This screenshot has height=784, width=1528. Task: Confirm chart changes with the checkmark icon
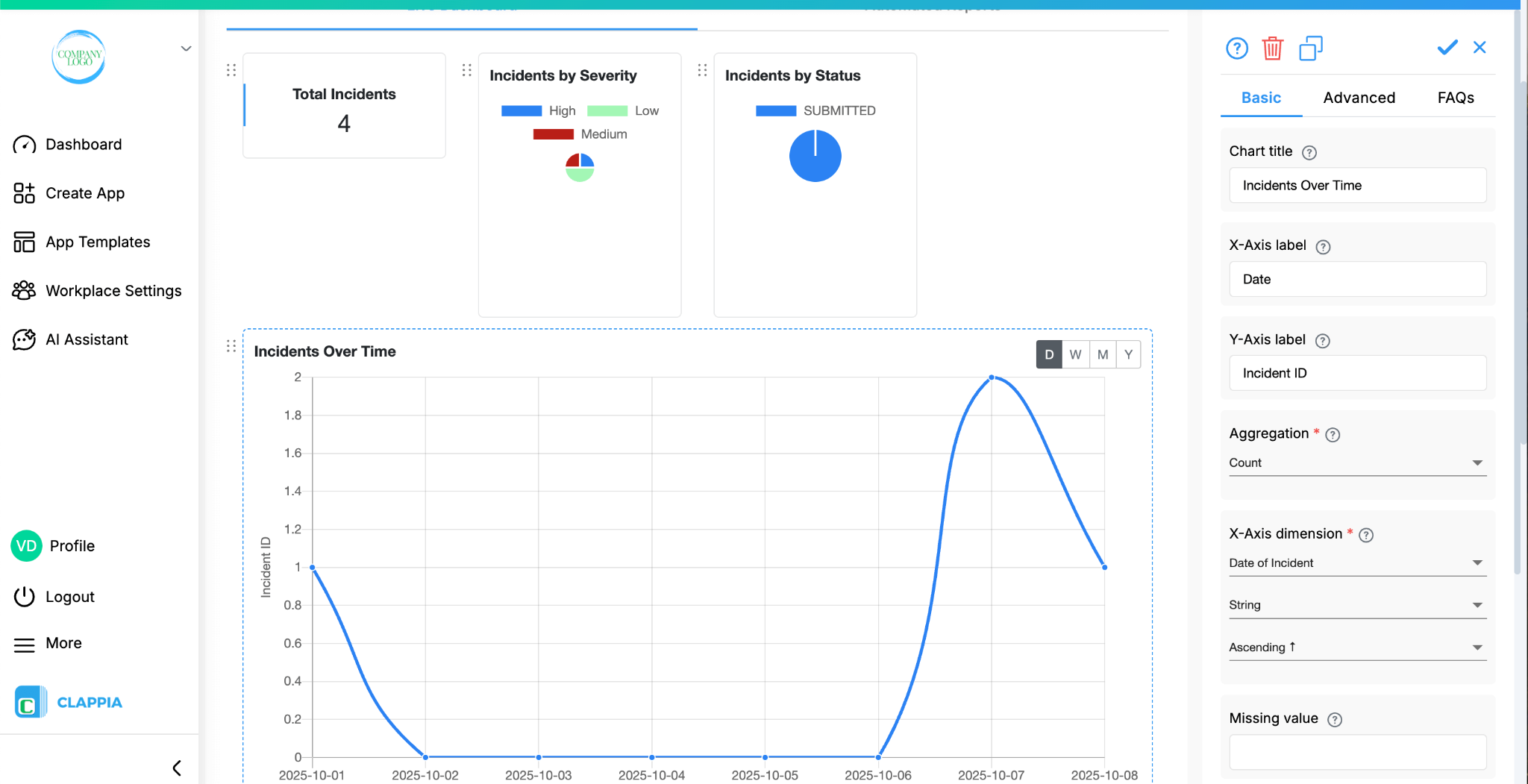point(1447,47)
